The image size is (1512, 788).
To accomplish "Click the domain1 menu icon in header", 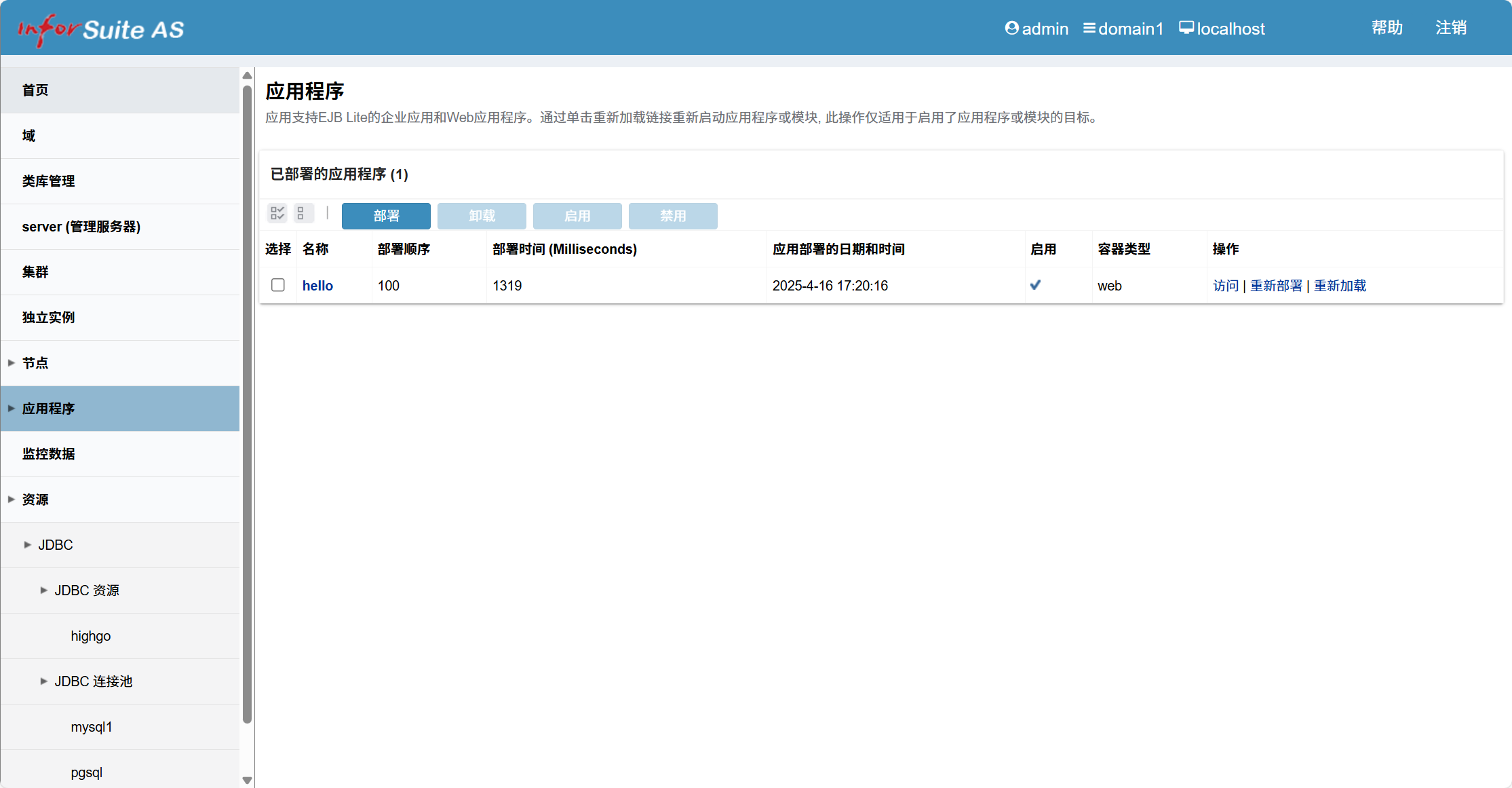I will [x=1089, y=28].
